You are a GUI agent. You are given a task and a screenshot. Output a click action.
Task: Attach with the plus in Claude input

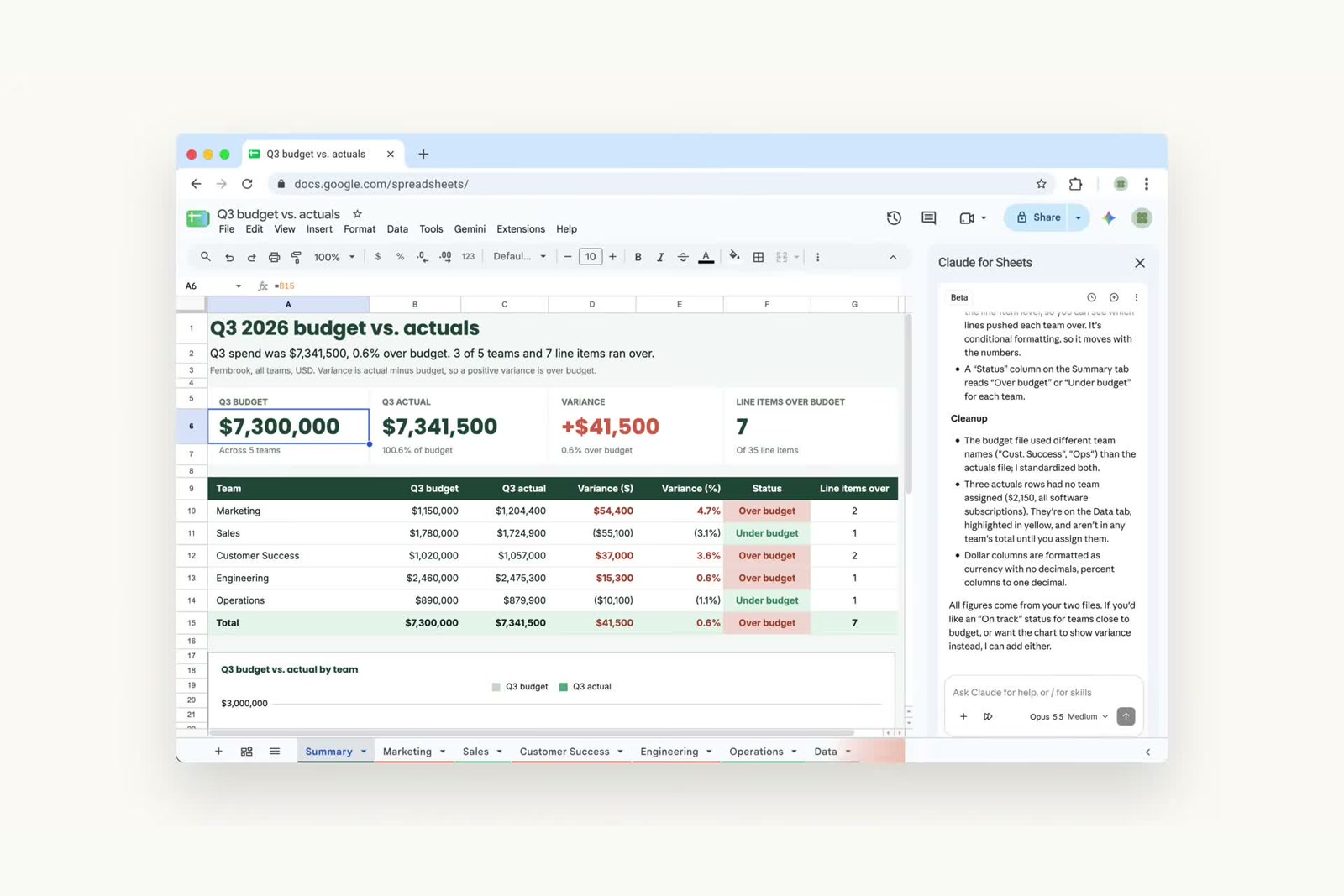point(963,717)
